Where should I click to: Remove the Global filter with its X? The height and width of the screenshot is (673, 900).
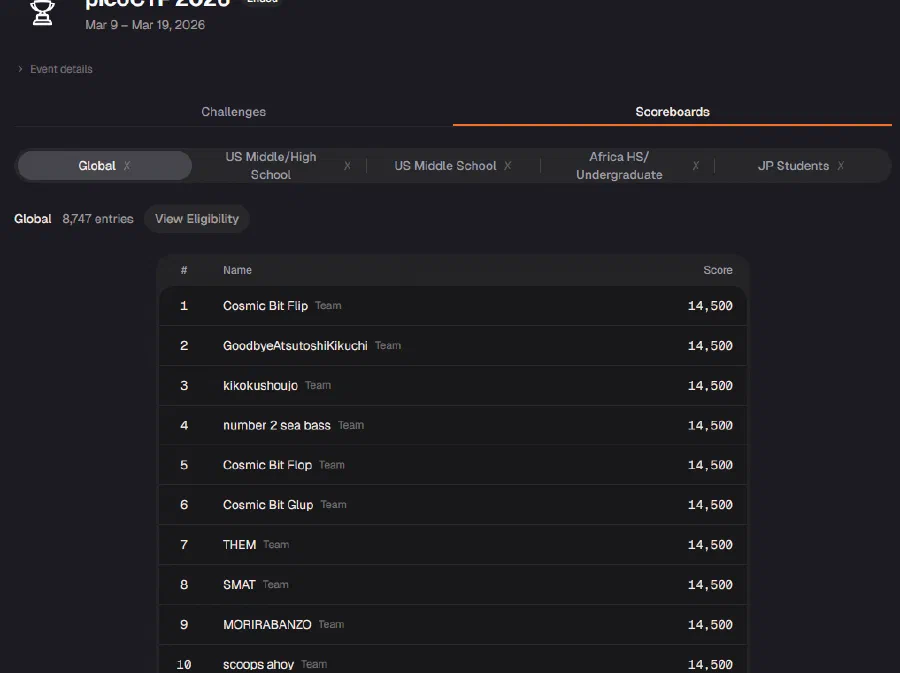127,166
